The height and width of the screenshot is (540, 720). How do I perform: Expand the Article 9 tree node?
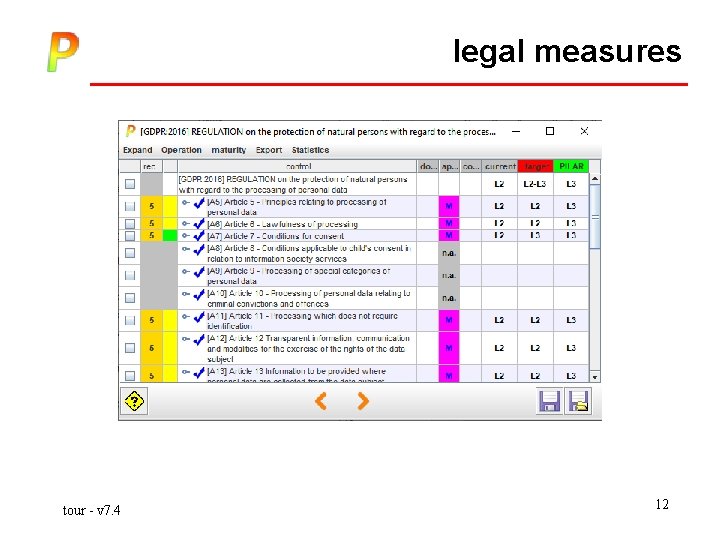(x=186, y=271)
